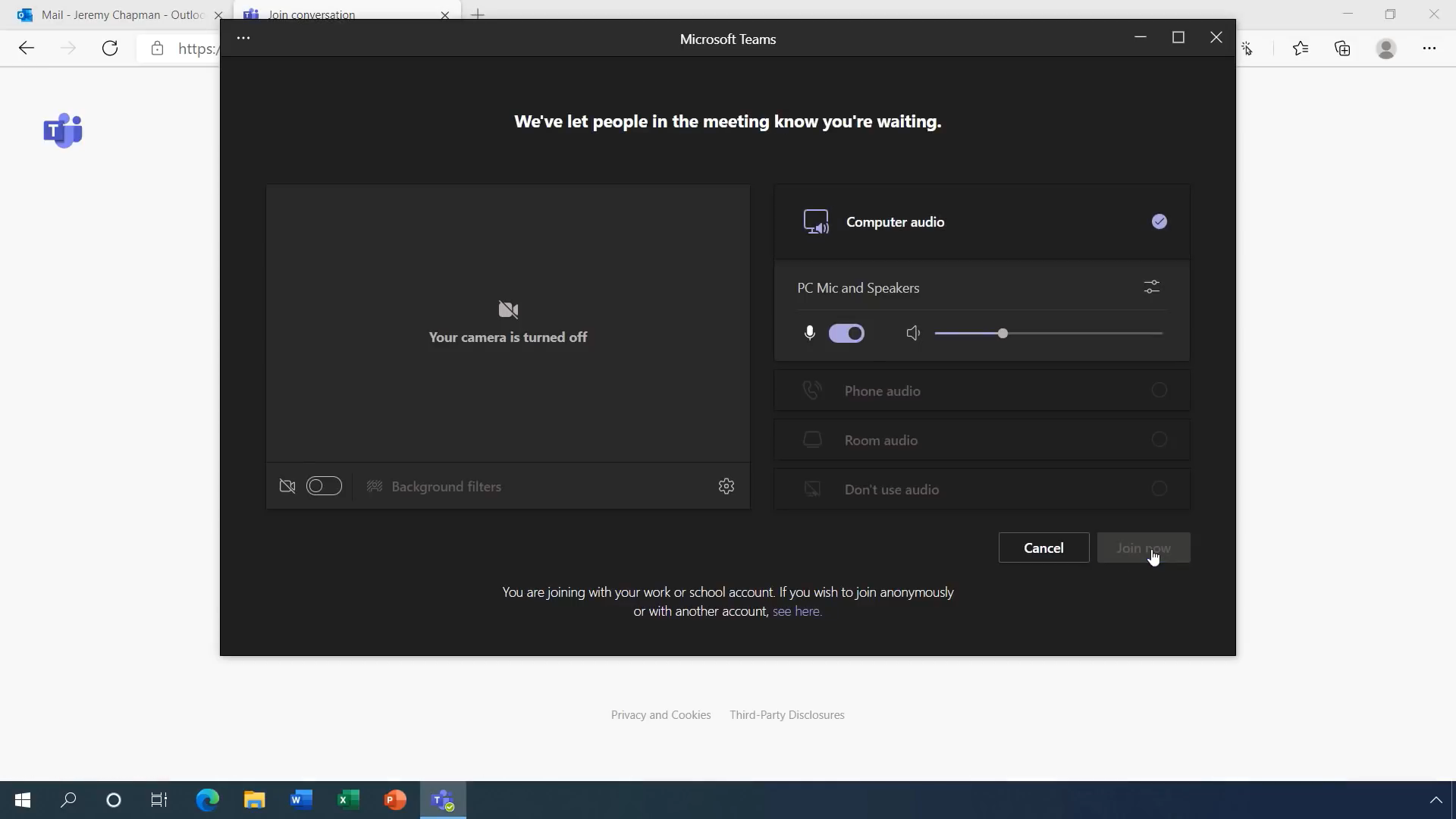Select the Don't use audio radio button
Viewport: 1456px width, 819px height.
(x=1159, y=488)
